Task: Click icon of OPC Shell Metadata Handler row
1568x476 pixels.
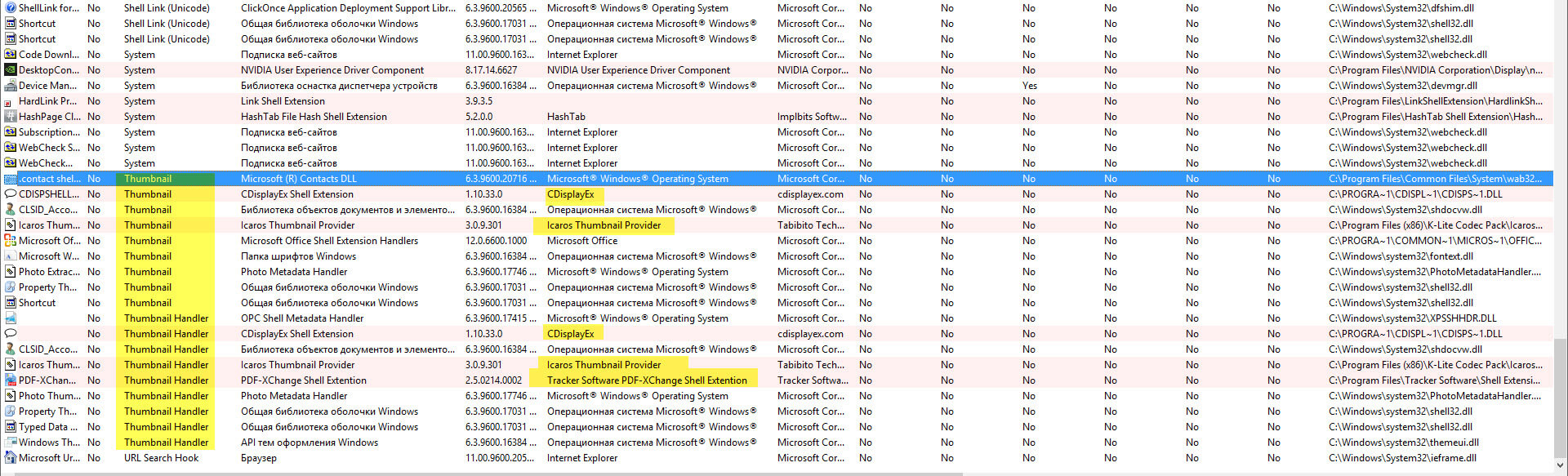Action: [11, 318]
